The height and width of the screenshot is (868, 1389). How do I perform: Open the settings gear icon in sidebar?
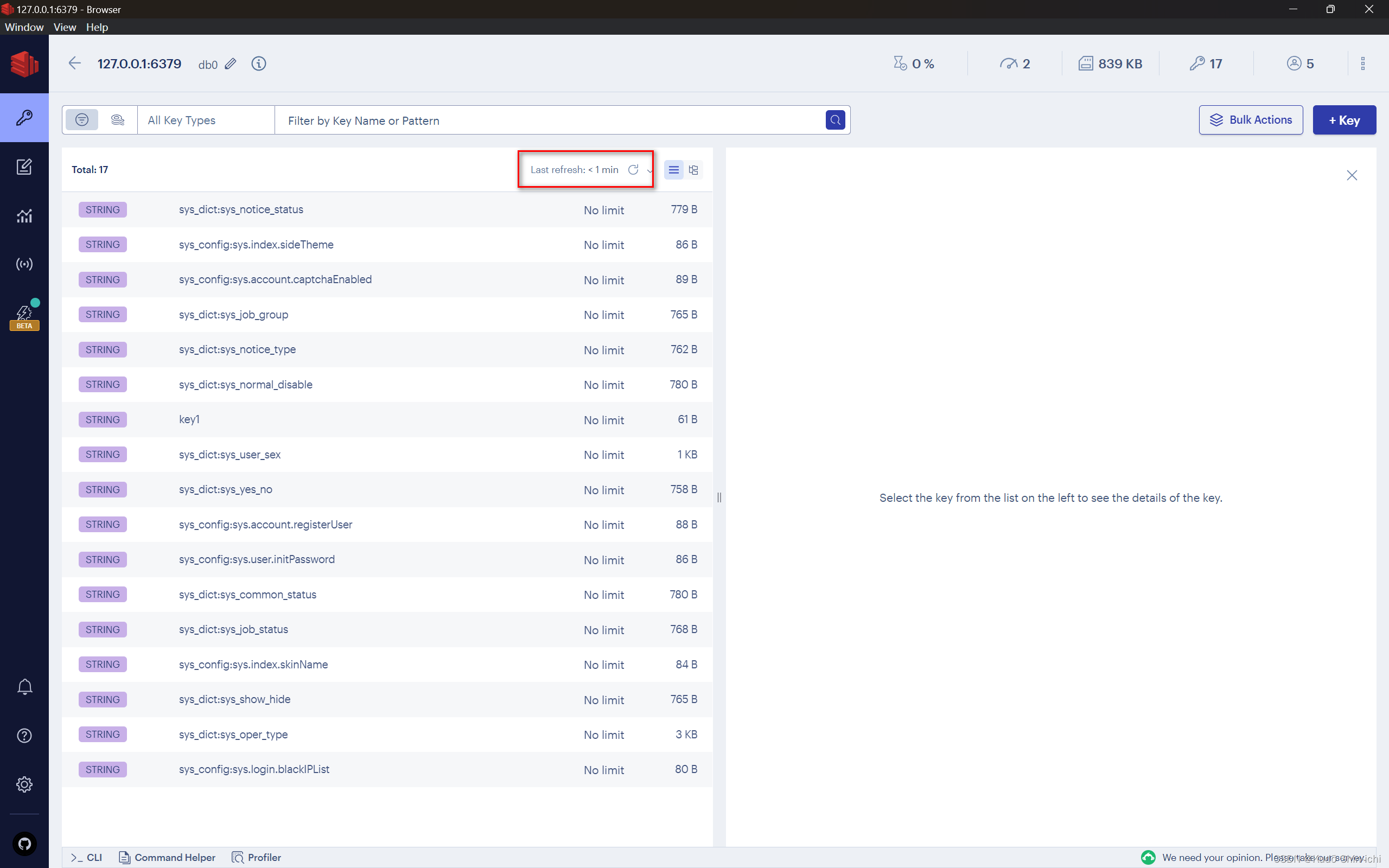pos(24,784)
